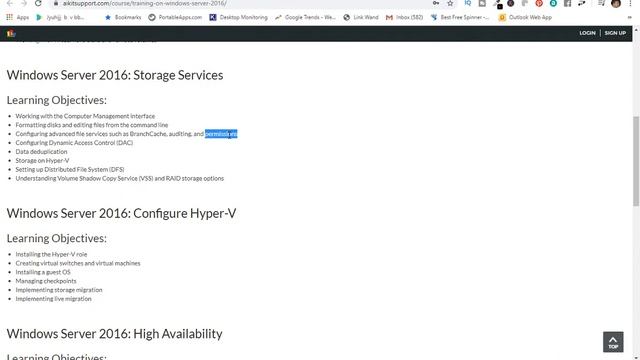Go forward using the browser forward arrow
Image resolution: width=640 pixels, height=360 pixels.
click(24, 3)
